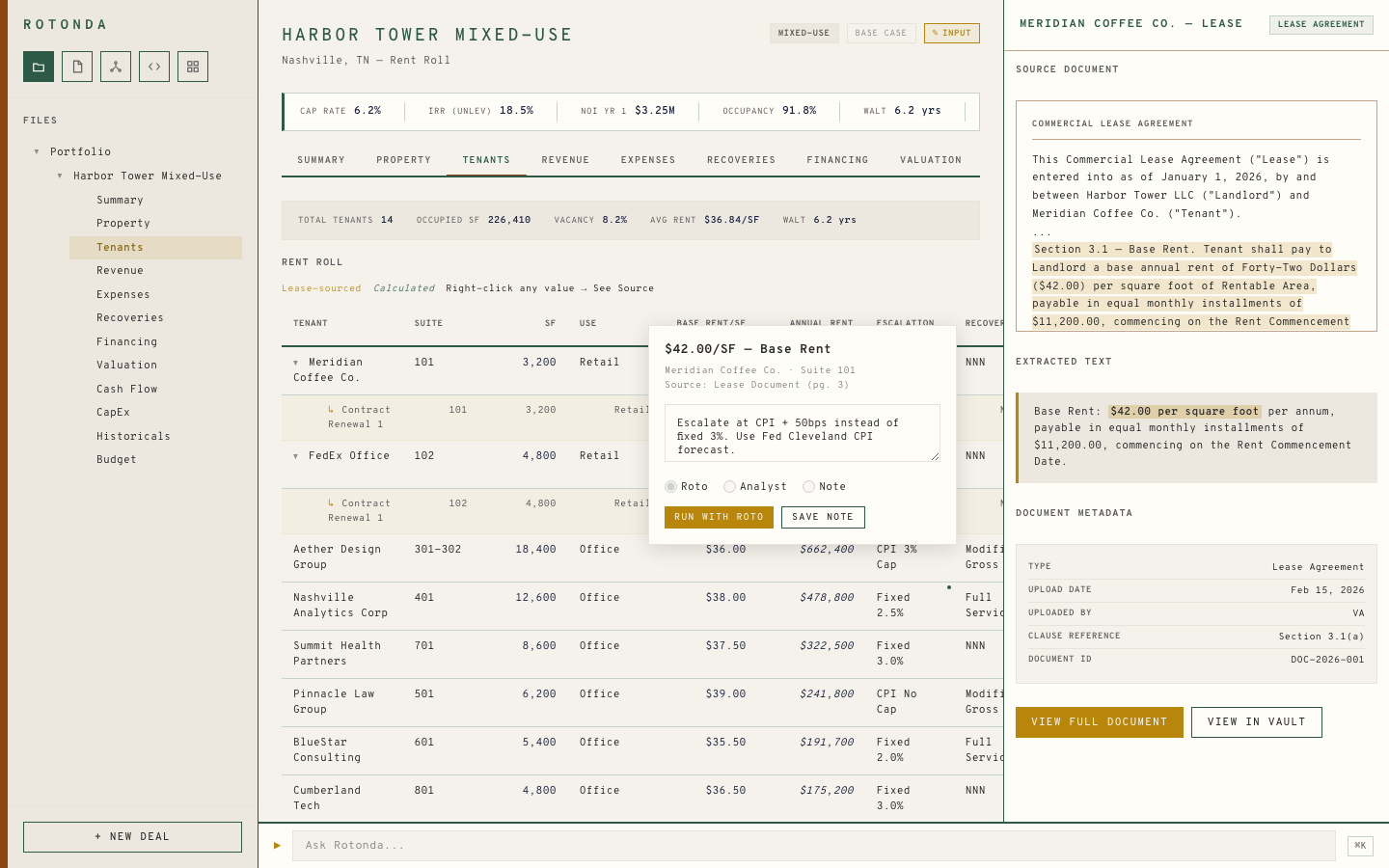Select the Analyst radio button
The width and height of the screenshot is (1389, 868).
[x=729, y=486]
